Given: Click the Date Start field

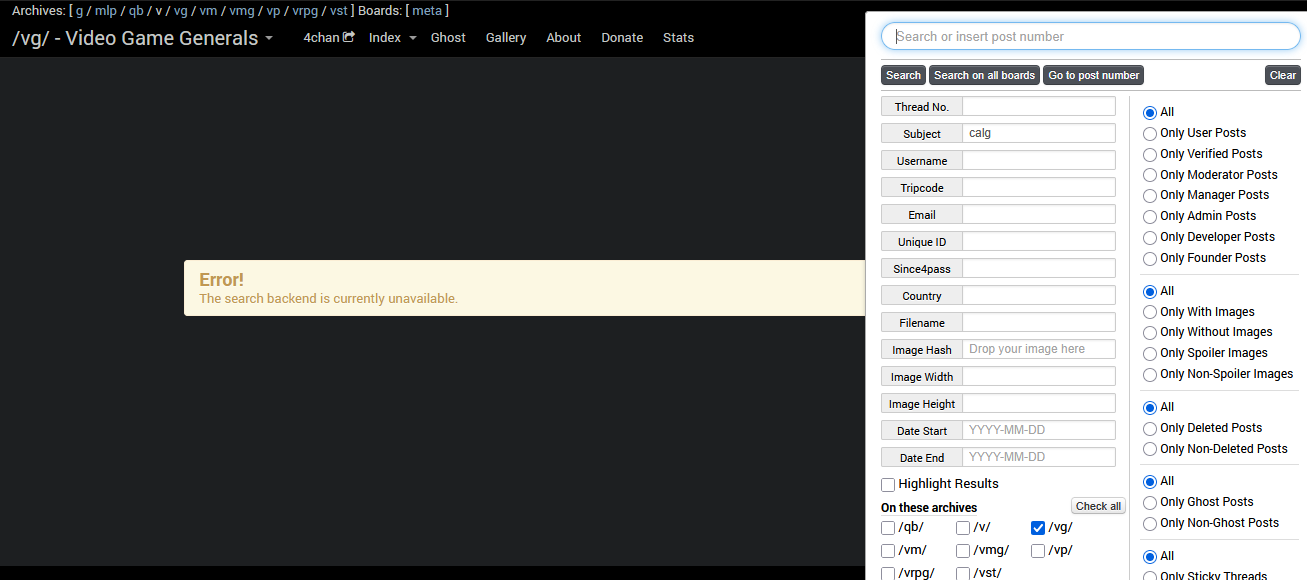Looking at the screenshot, I should pos(1038,430).
